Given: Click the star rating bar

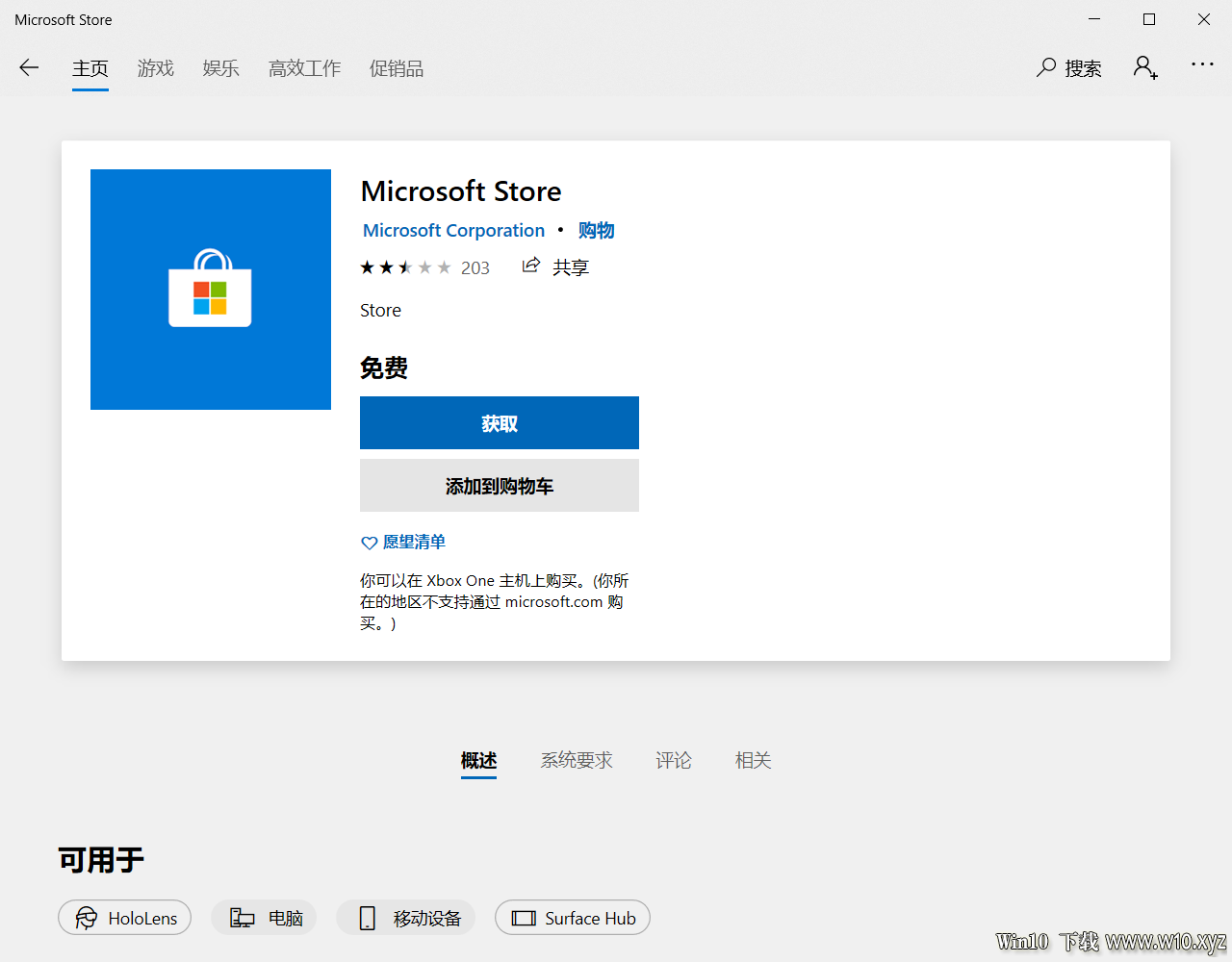Looking at the screenshot, I should coord(405,267).
